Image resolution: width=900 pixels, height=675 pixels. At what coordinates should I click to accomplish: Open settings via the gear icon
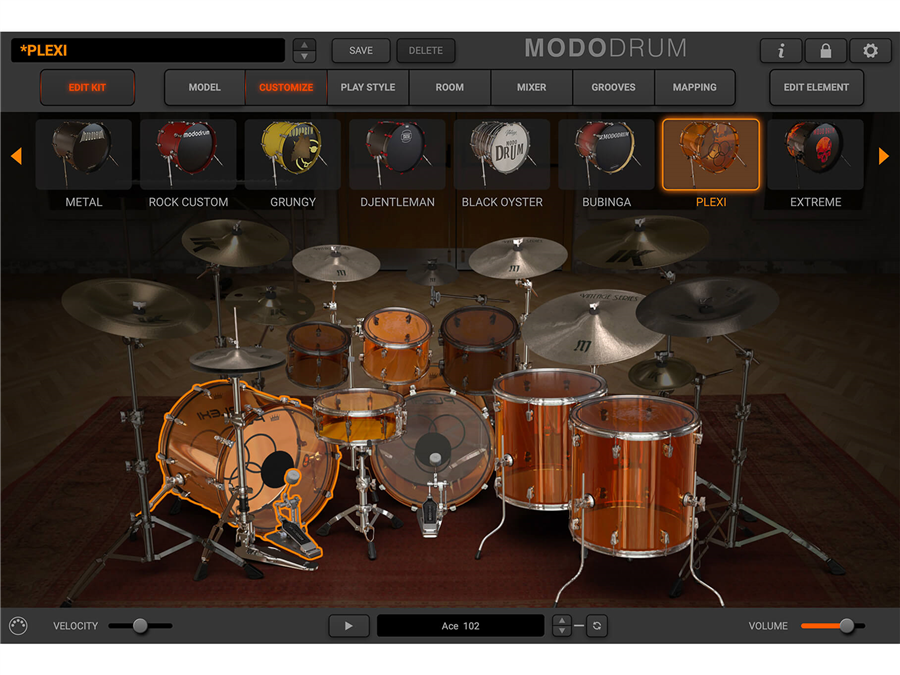click(870, 51)
